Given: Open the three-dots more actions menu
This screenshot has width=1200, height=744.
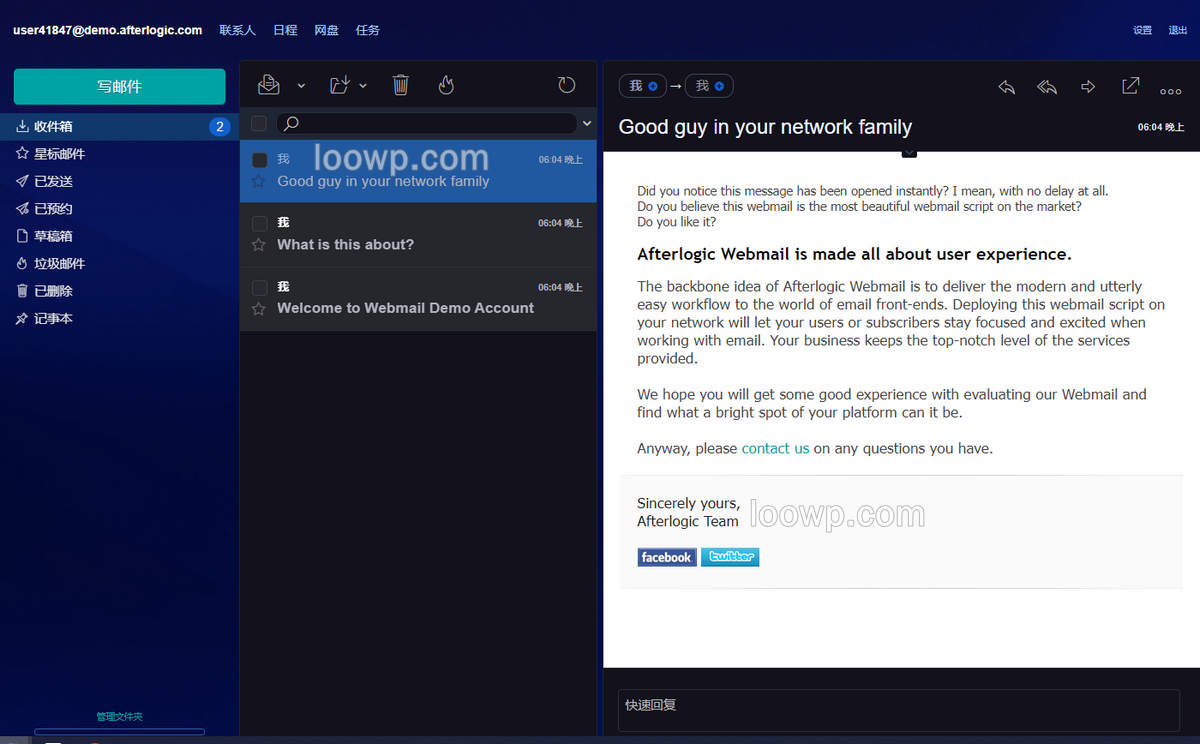Looking at the screenshot, I should pos(1171,91).
